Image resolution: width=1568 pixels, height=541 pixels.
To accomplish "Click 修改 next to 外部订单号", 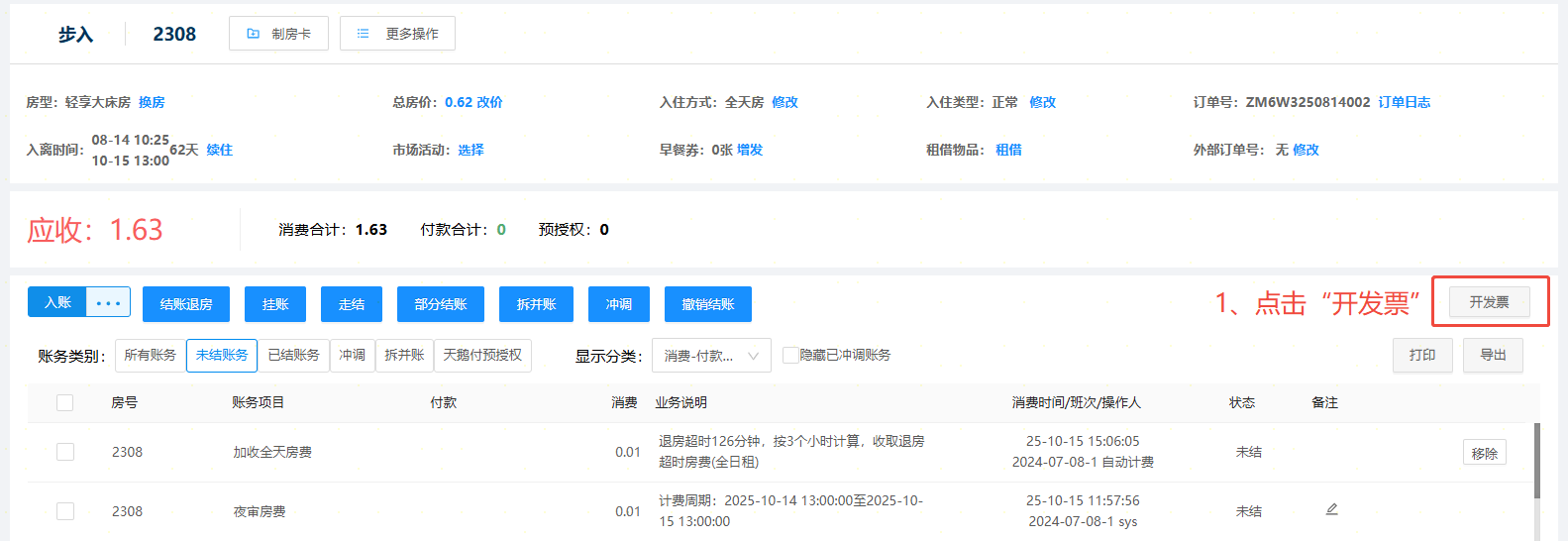I will tap(1306, 150).
